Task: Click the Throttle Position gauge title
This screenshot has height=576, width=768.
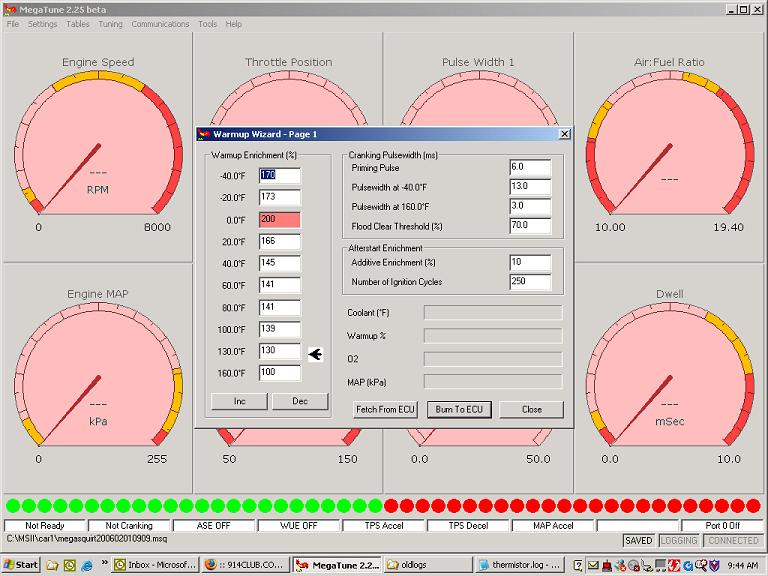Action: coord(288,62)
